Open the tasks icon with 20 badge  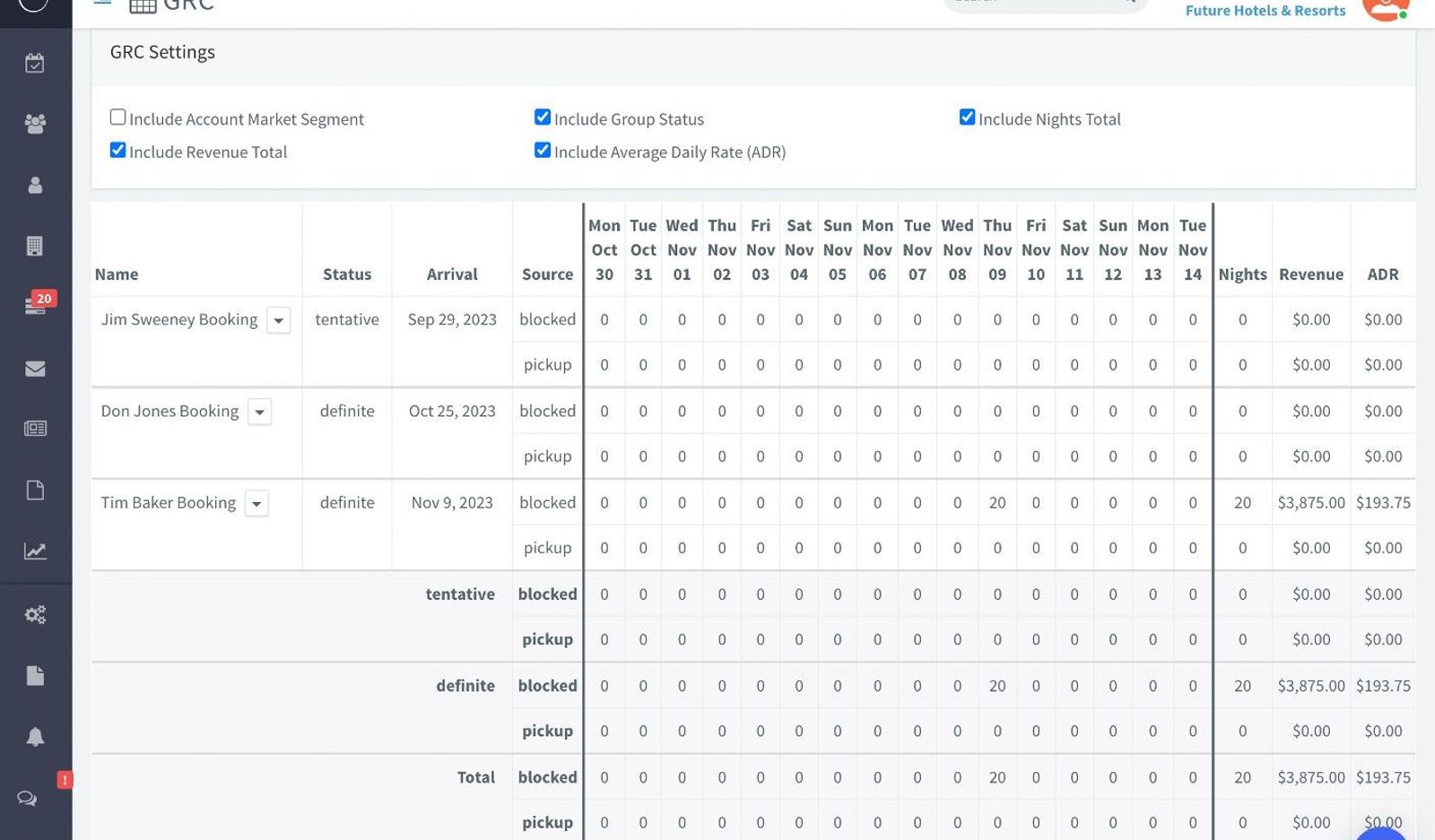pyautogui.click(x=36, y=305)
